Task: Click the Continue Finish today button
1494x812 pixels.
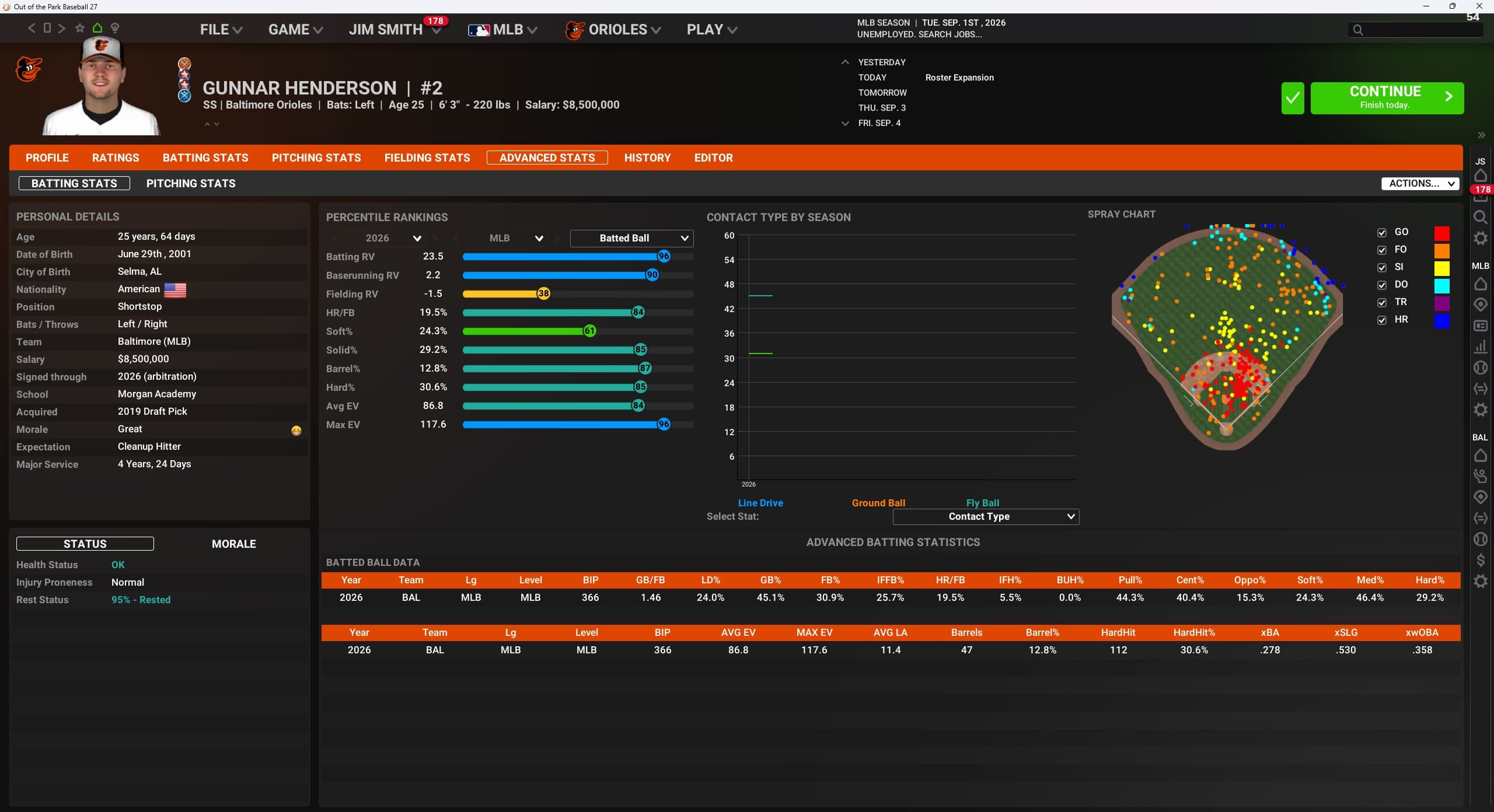Action: pos(1387,98)
